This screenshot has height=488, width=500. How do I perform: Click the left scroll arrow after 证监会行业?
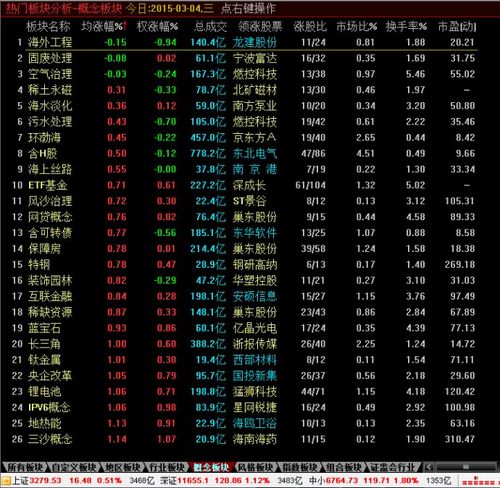click(x=429, y=467)
